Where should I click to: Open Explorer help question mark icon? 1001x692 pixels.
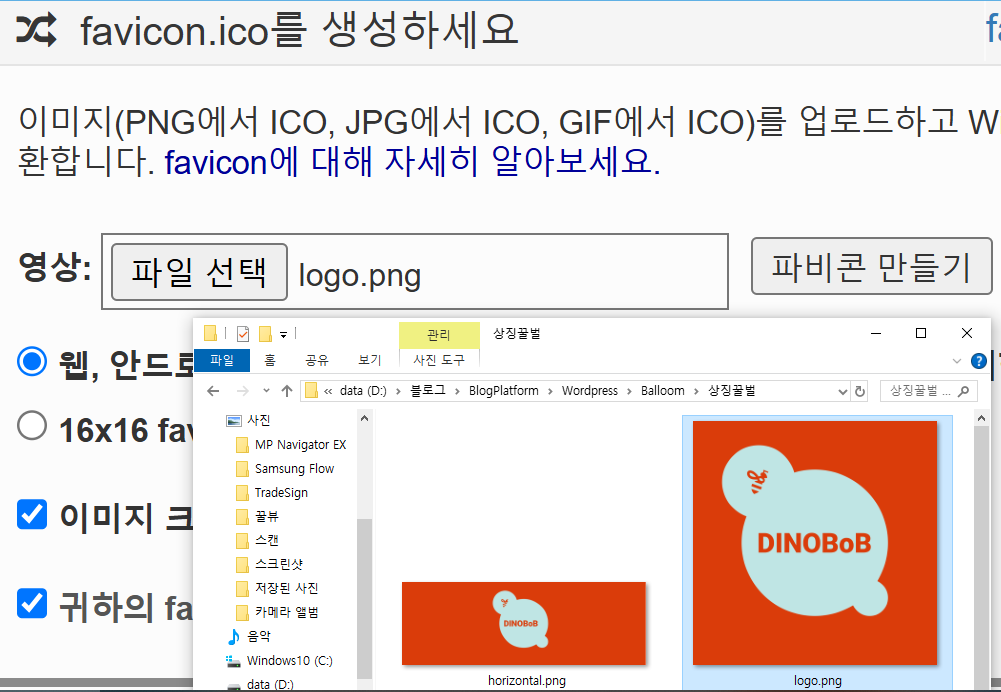[978, 361]
